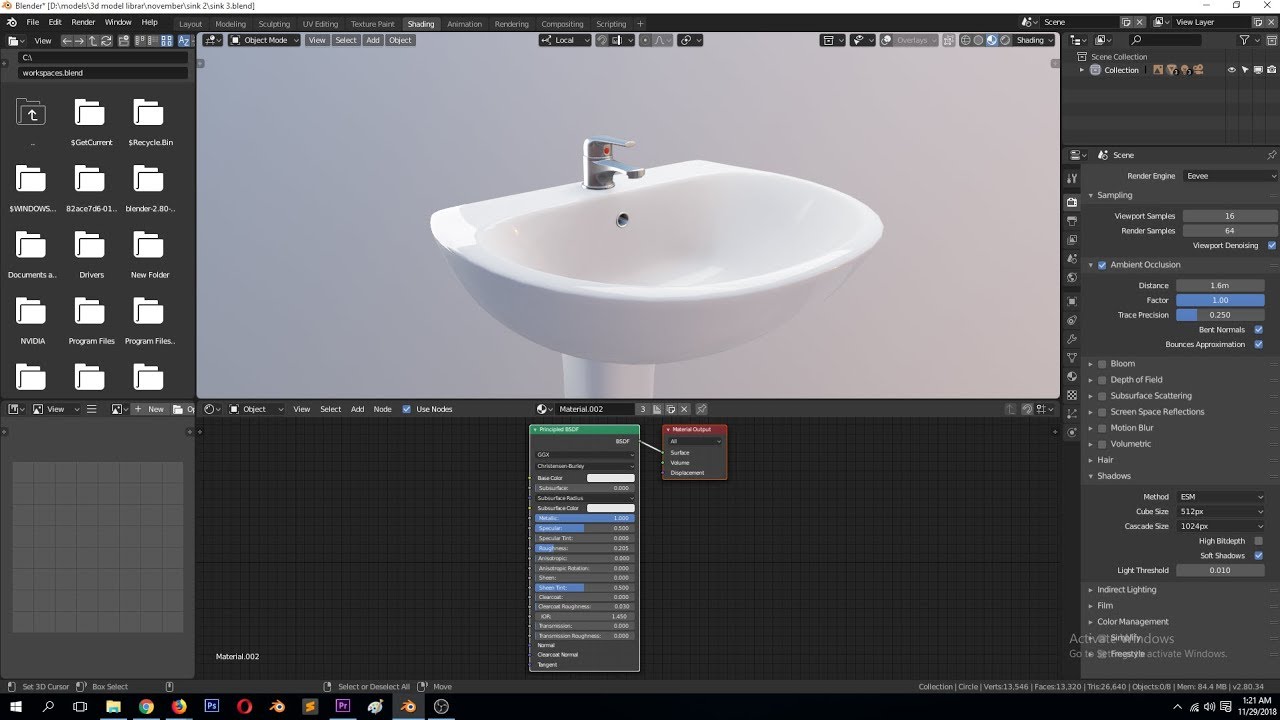Enable Bloom checkbox
Image resolution: width=1280 pixels, height=720 pixels.
[1102, 364]
